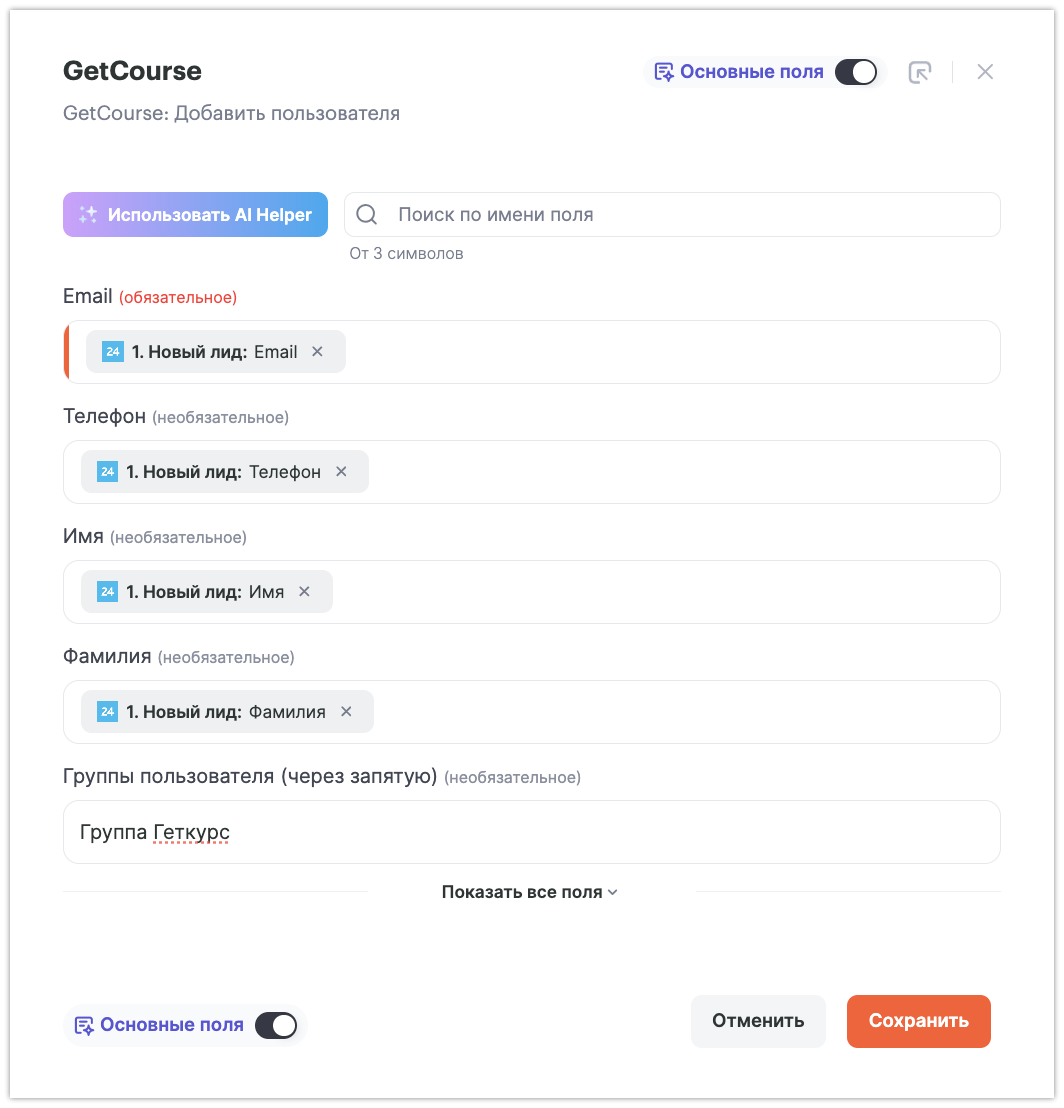
Task: Toggle the bottom Основные поля switch
Action: 276,1025
